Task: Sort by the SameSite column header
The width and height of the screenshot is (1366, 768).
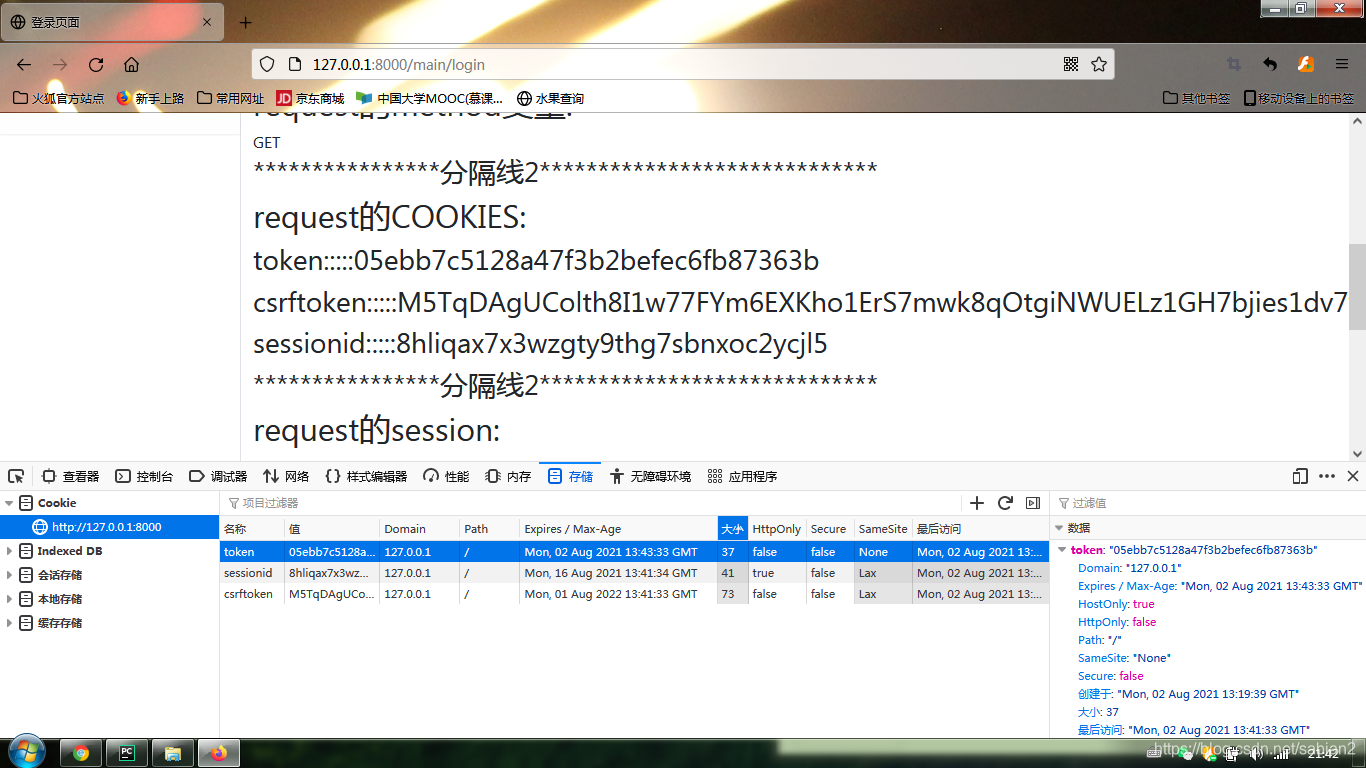Action: click(x=883, y=529)
